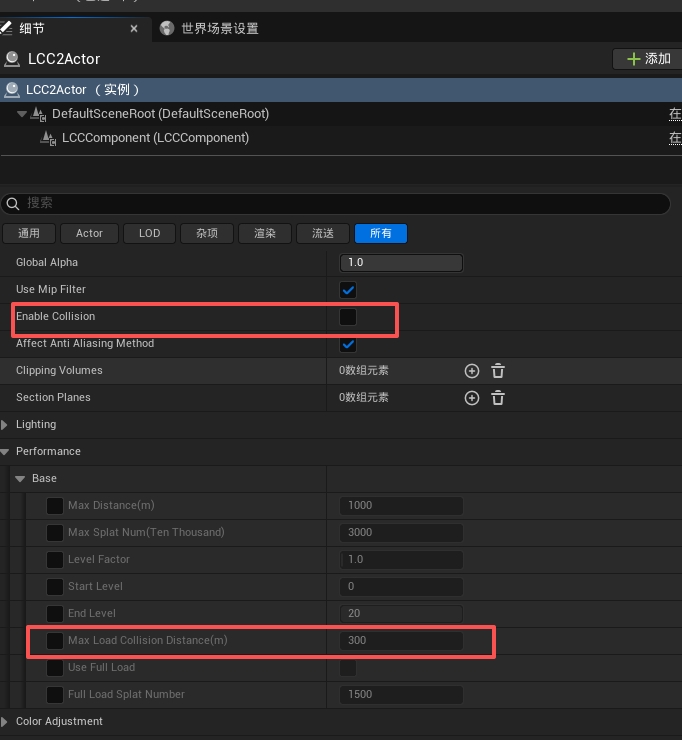Uncheck Use Mip Filter checkbox
Image resolution: width=682 pixels, height=740 pixels.
point(348,290)
